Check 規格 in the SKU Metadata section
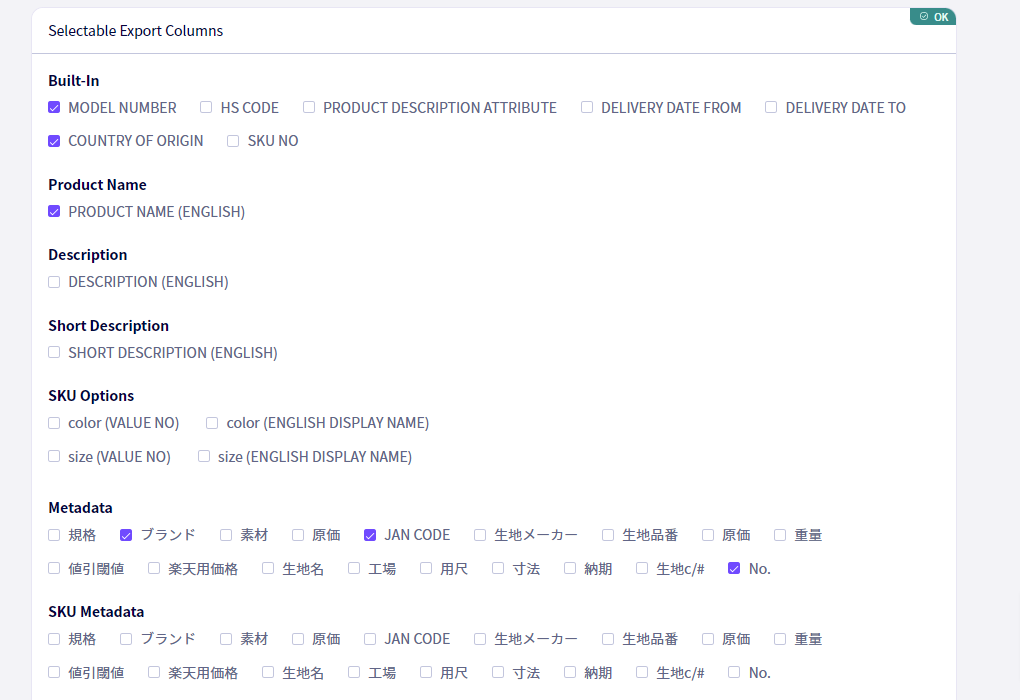 (54, 639)
